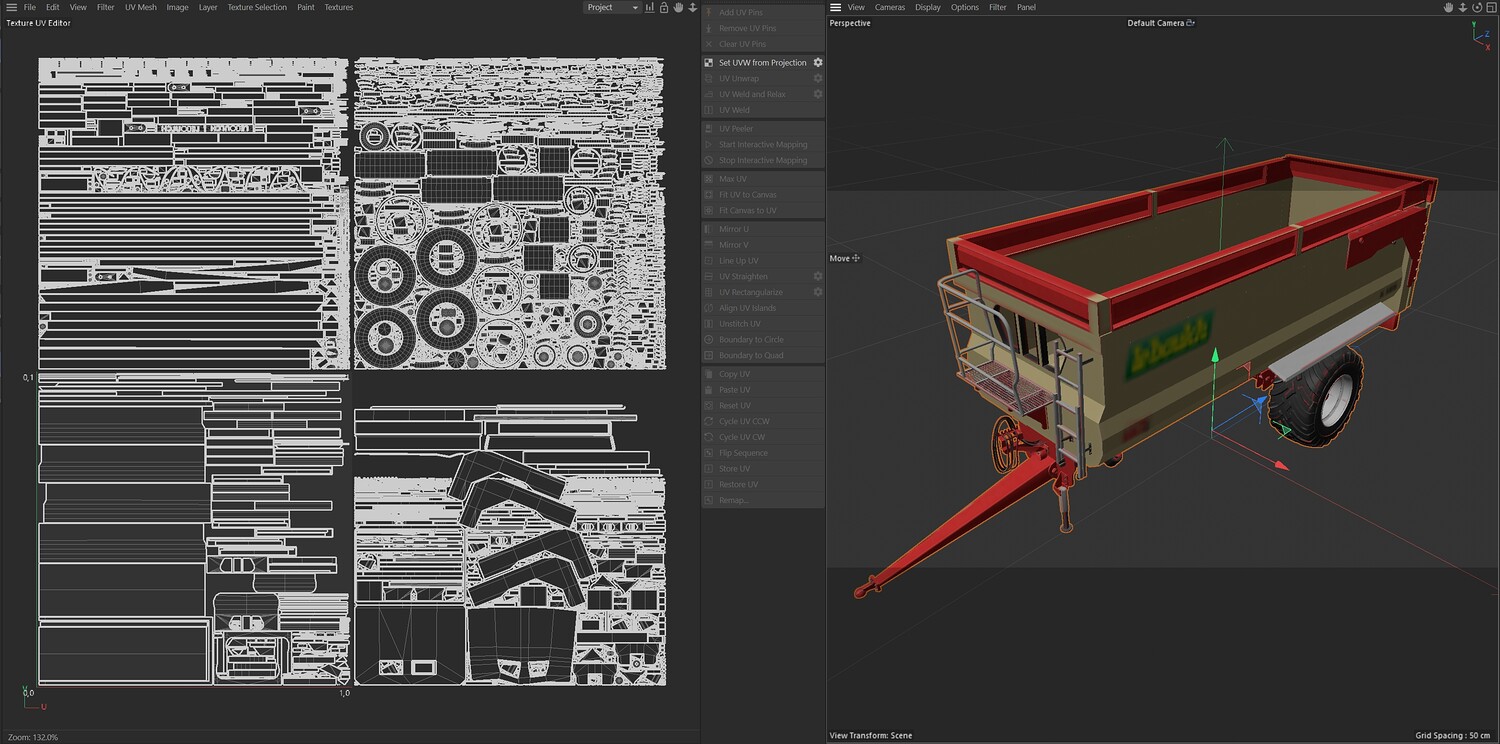Click the viewport orbit rotate icon
The image size is (1500, 744).
pos(1475,7)
